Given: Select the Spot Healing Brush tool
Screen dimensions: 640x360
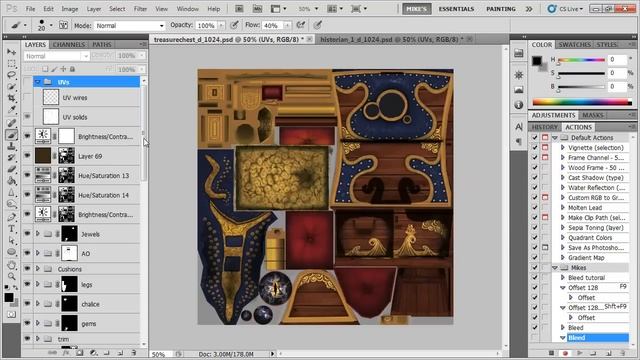Looking at the screenshot, I should (11, 123).
